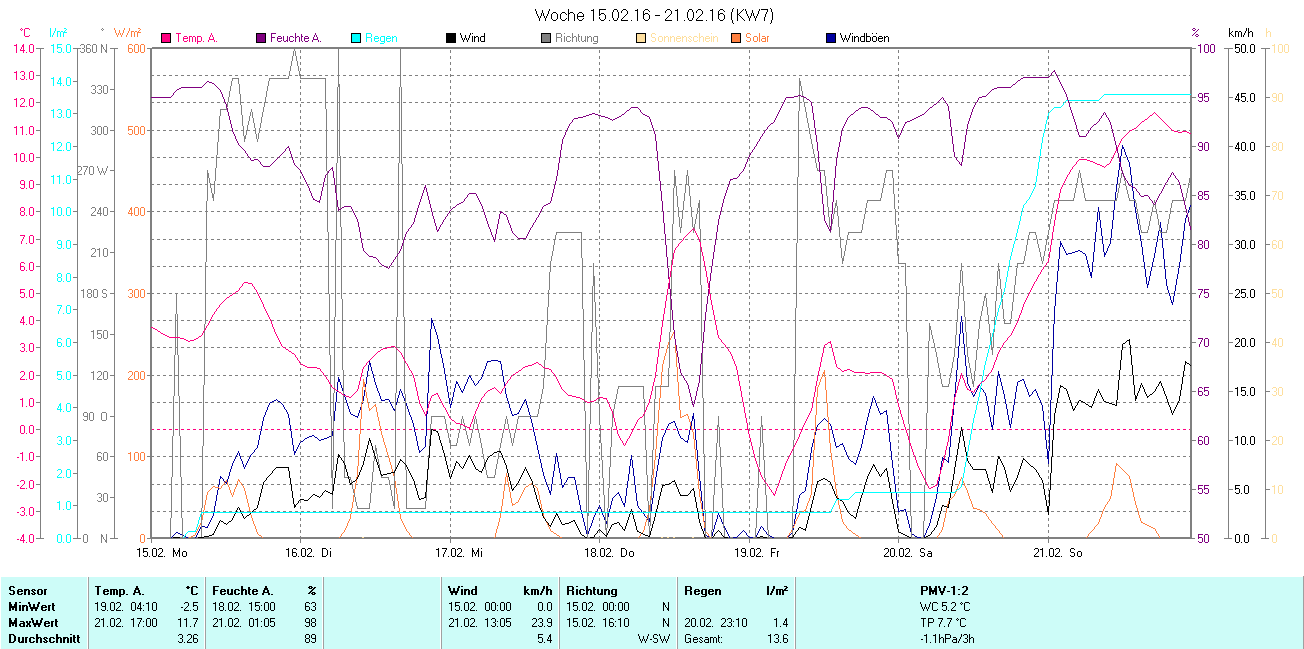Viewport: 1304px width, 649px height.
Task: Click the rain total value '13.6'
Action: coord(777,637)
